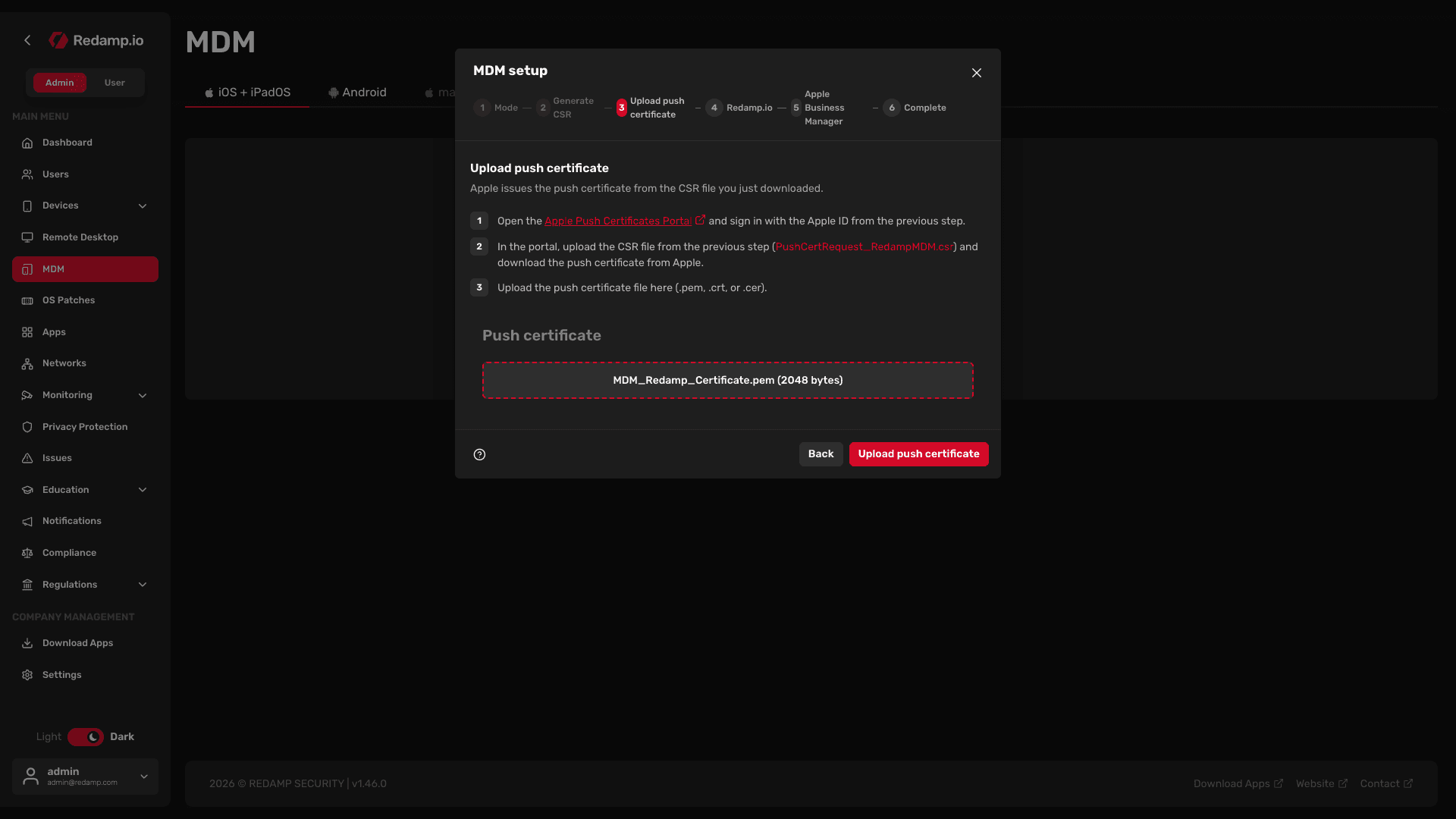Image resolution: width=1456 pixels, height=819 pixels.
Task: Close the MDM setup dialog
Action: point(977,73)
